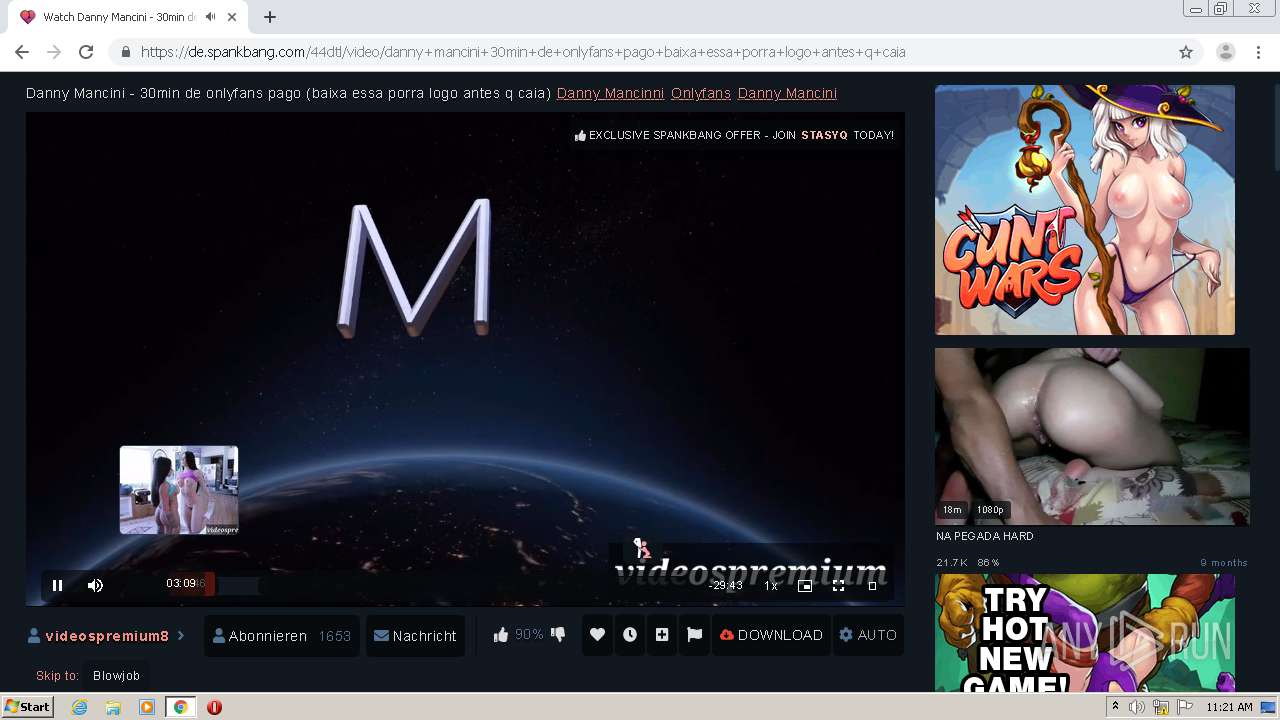The height and width of the screenshot is (720, 1280).
Task: Click the hover preview thumbnail
Action: click(x=179, y=490)
